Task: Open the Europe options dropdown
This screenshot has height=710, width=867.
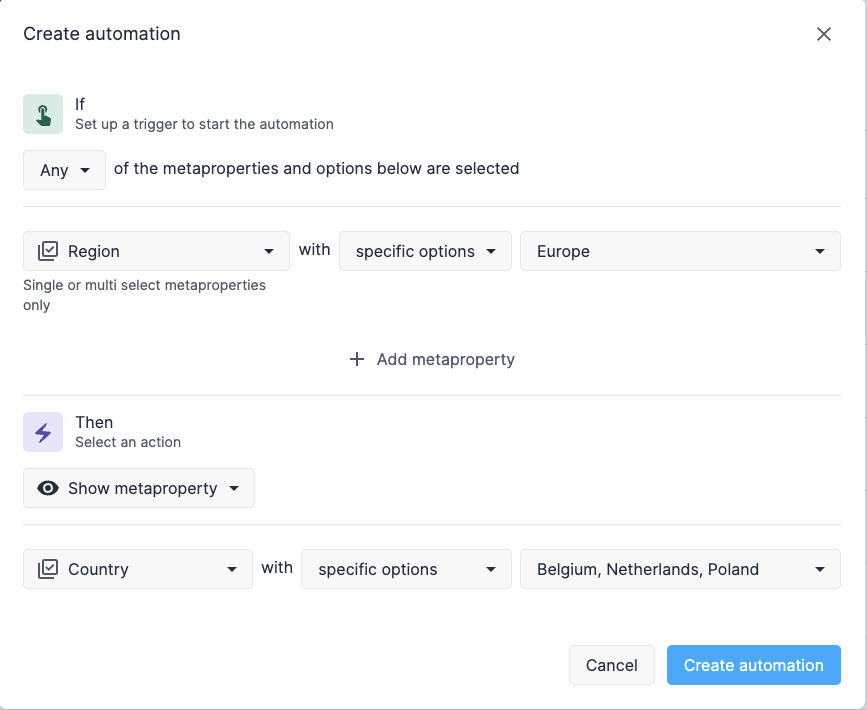Action: [x=680, y=251]
